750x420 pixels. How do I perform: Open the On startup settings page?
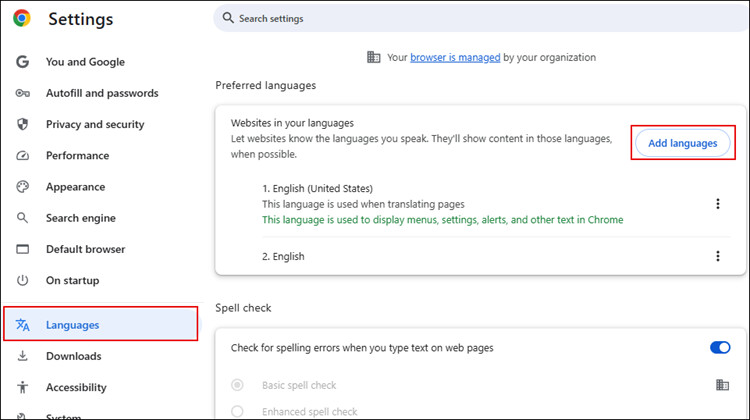point(72,280)
